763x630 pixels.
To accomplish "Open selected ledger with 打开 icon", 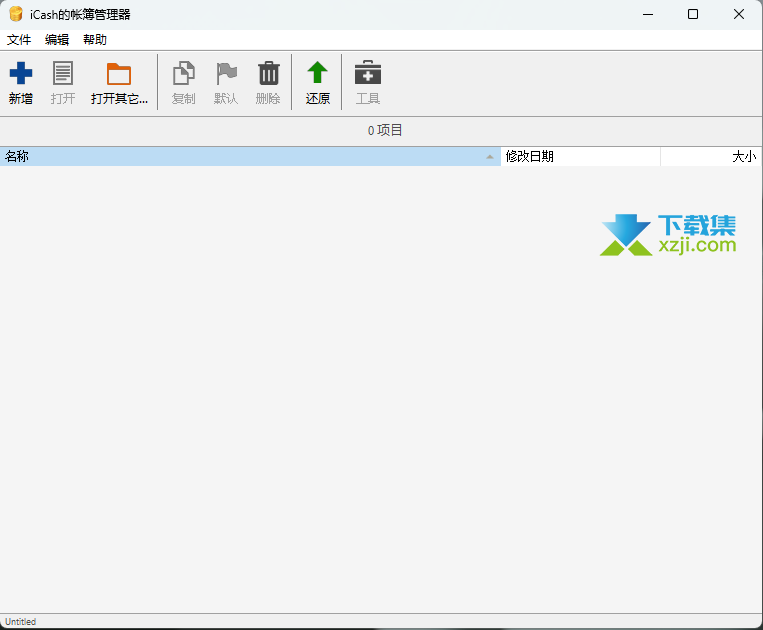I will 63,73.
